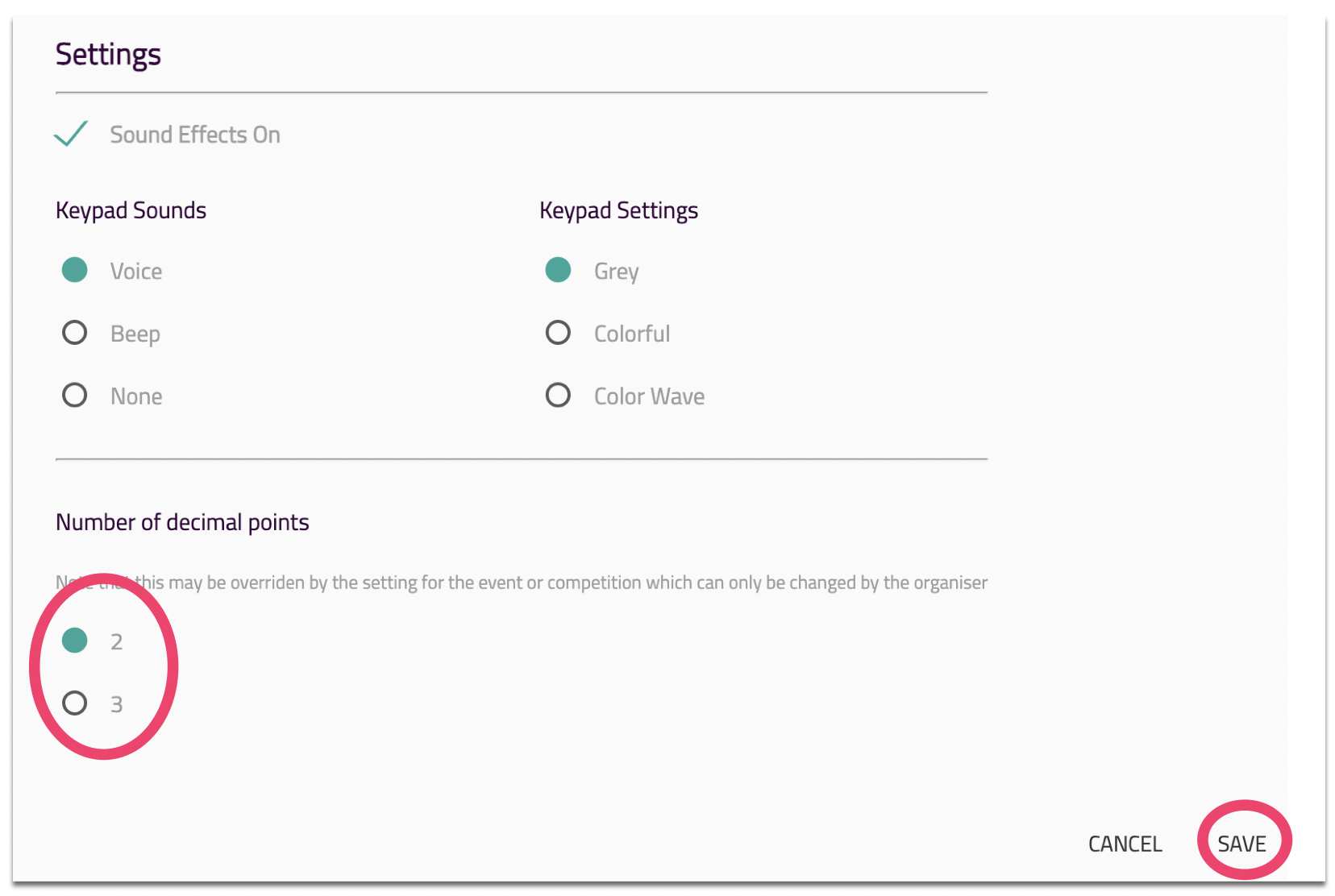Viewport: 1335px width, 896px height.
Task: Set keypad sounds to None
Action: click(x=75, y=396)
